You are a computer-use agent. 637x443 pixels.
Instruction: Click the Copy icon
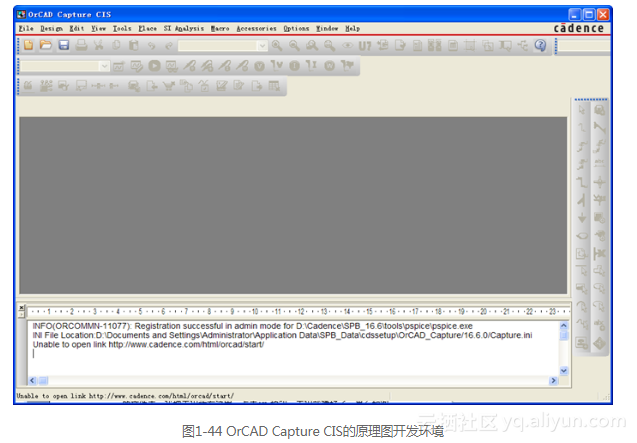click(116, 45)
